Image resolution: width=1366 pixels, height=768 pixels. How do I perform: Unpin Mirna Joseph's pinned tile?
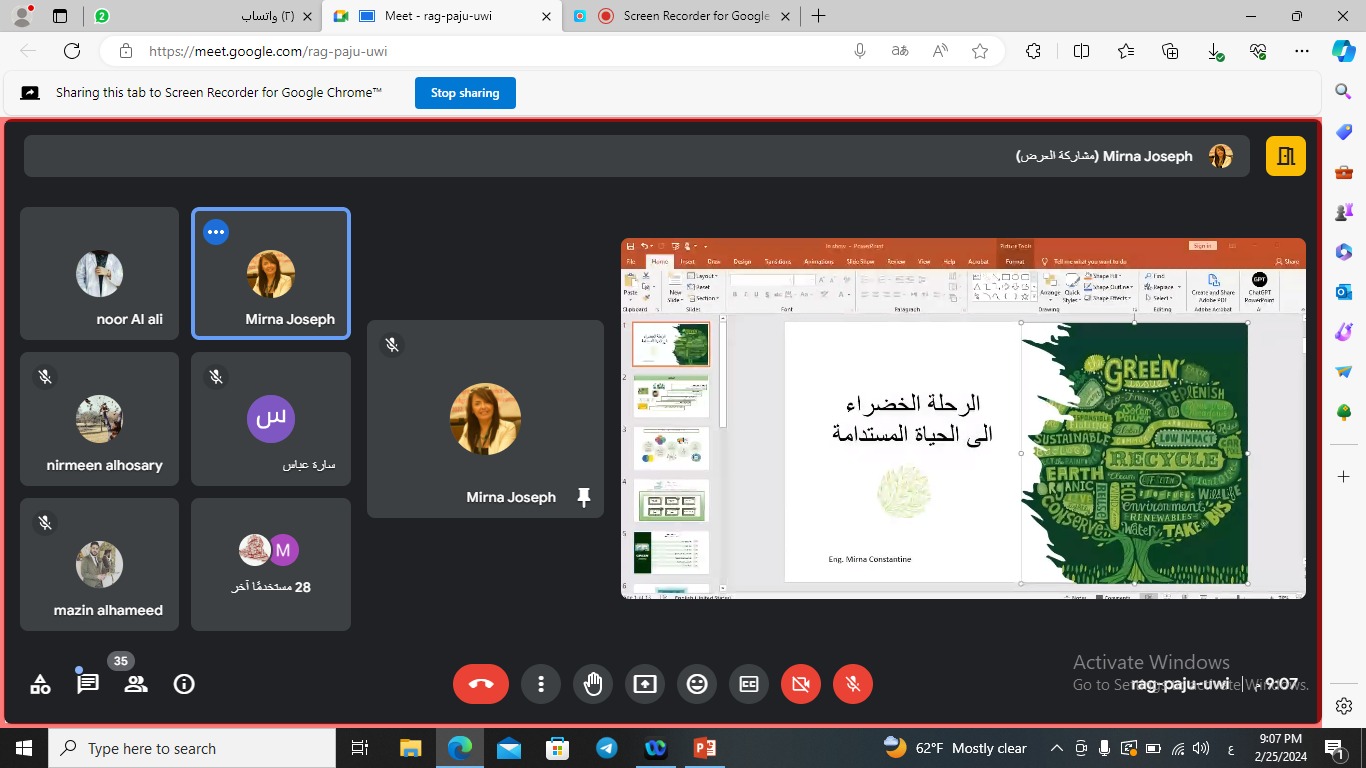coord(584,497)
